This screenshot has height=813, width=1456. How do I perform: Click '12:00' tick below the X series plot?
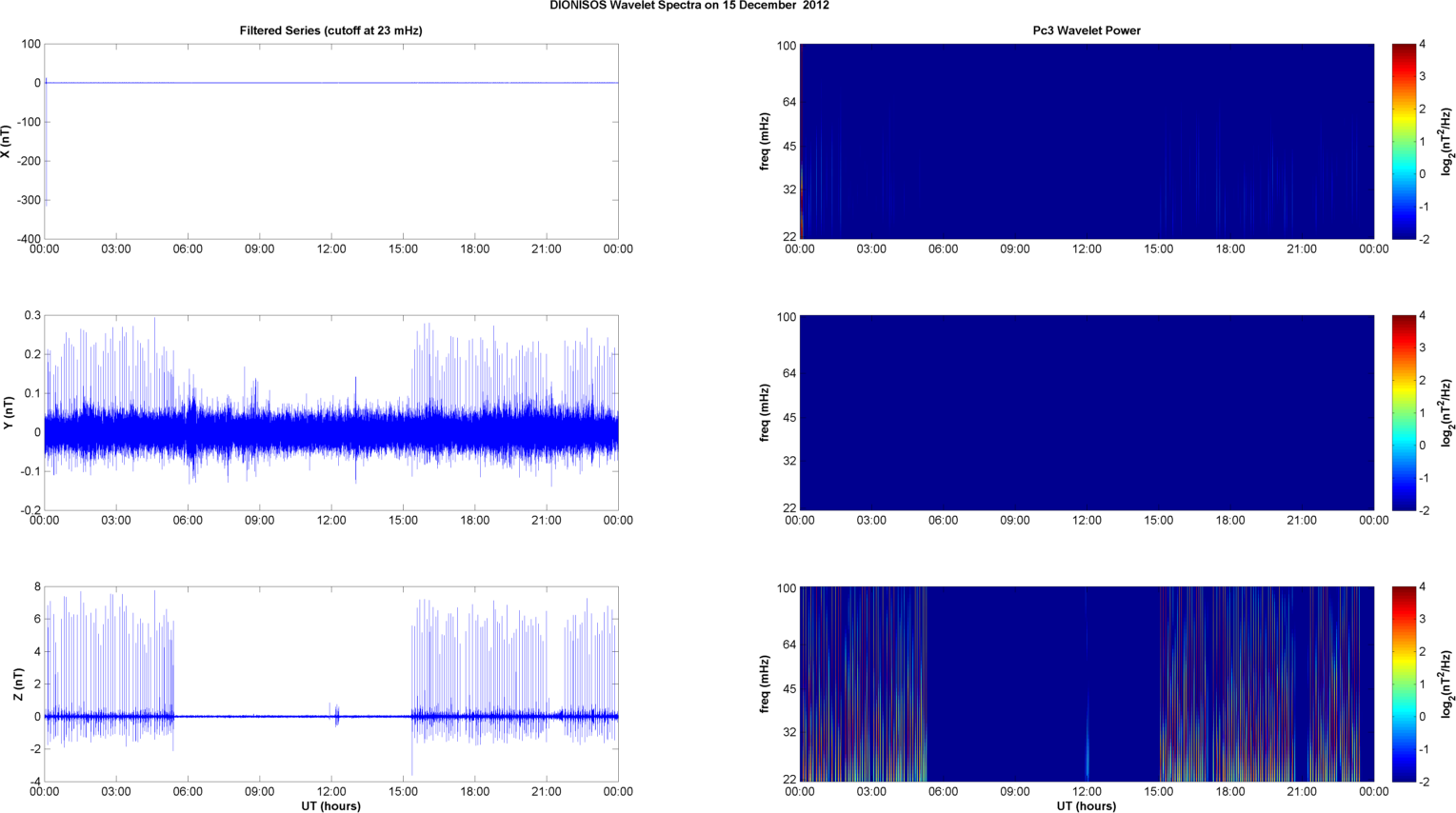click(x=331, y=249)
